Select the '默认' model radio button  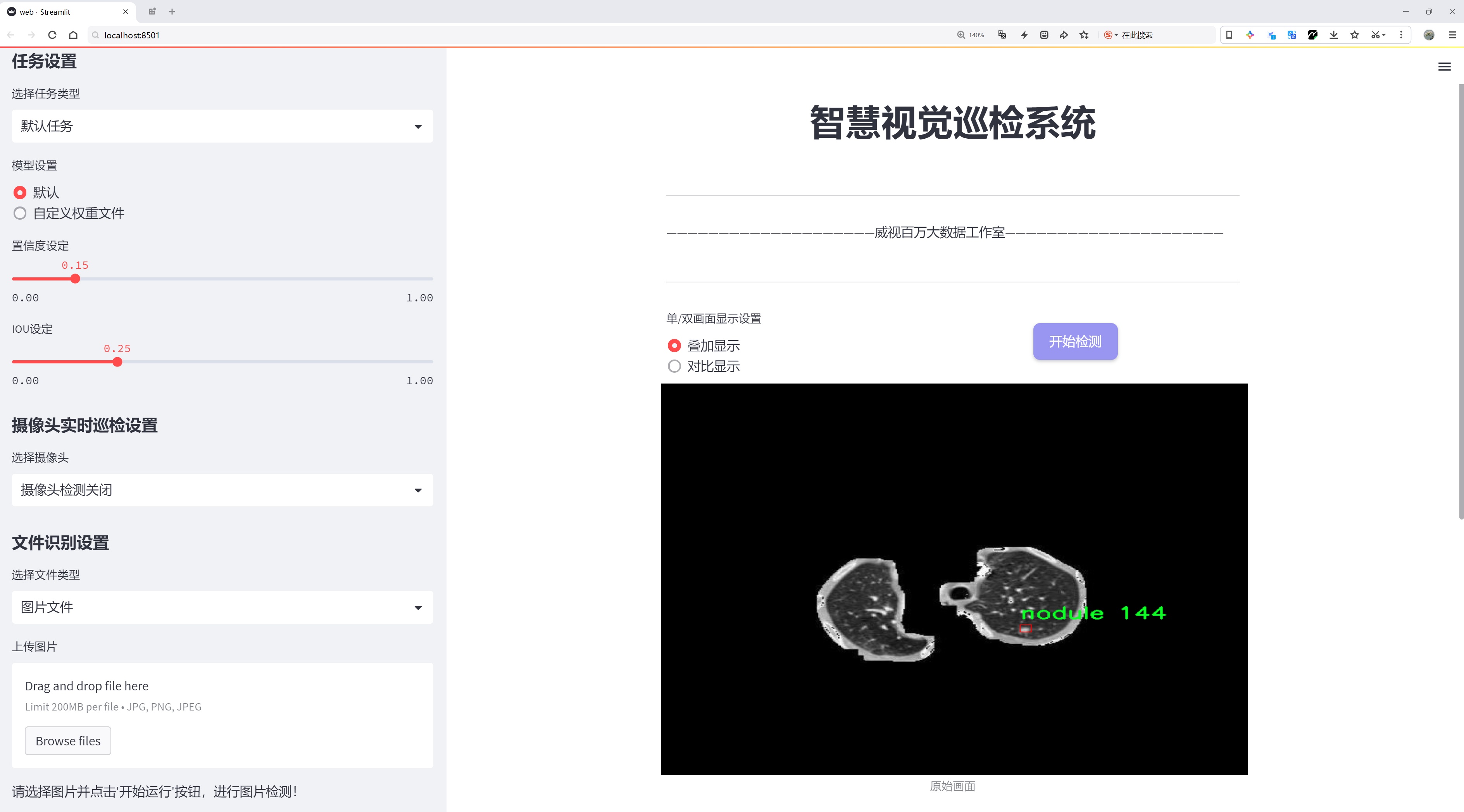(x=20, y=193)
